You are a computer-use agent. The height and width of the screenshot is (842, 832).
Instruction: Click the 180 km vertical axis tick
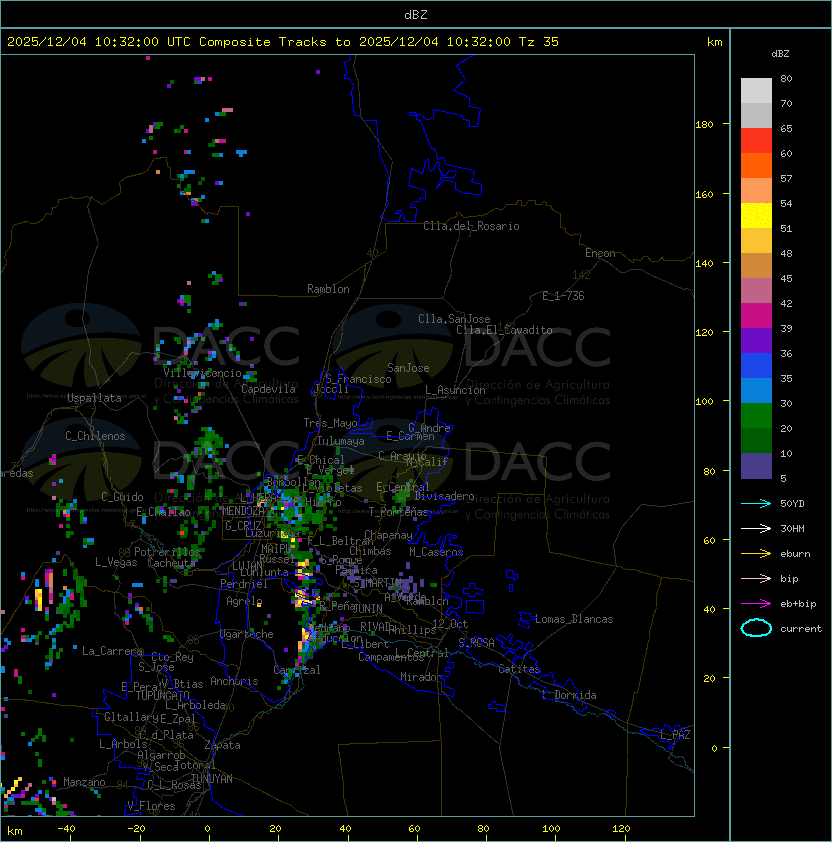coord(704,125)
